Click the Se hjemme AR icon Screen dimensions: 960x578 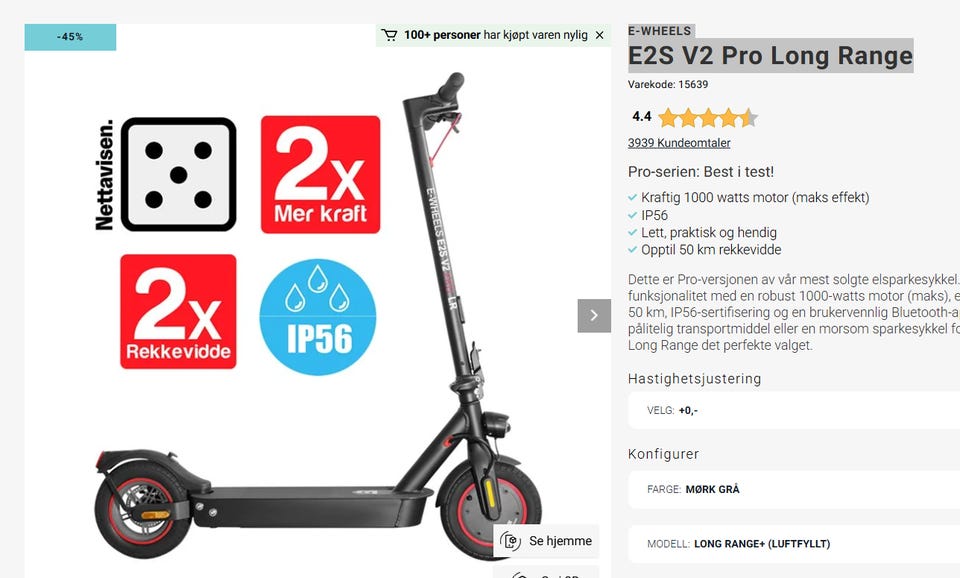[511, 541]
